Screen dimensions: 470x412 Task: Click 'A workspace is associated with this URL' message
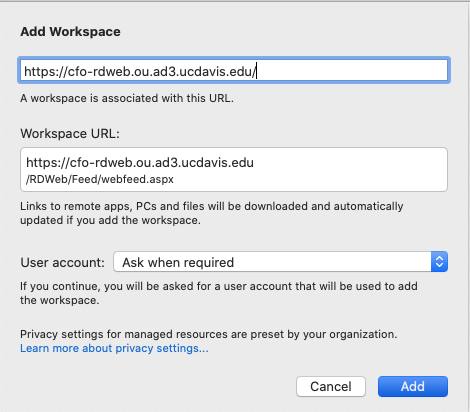[127, 98]
